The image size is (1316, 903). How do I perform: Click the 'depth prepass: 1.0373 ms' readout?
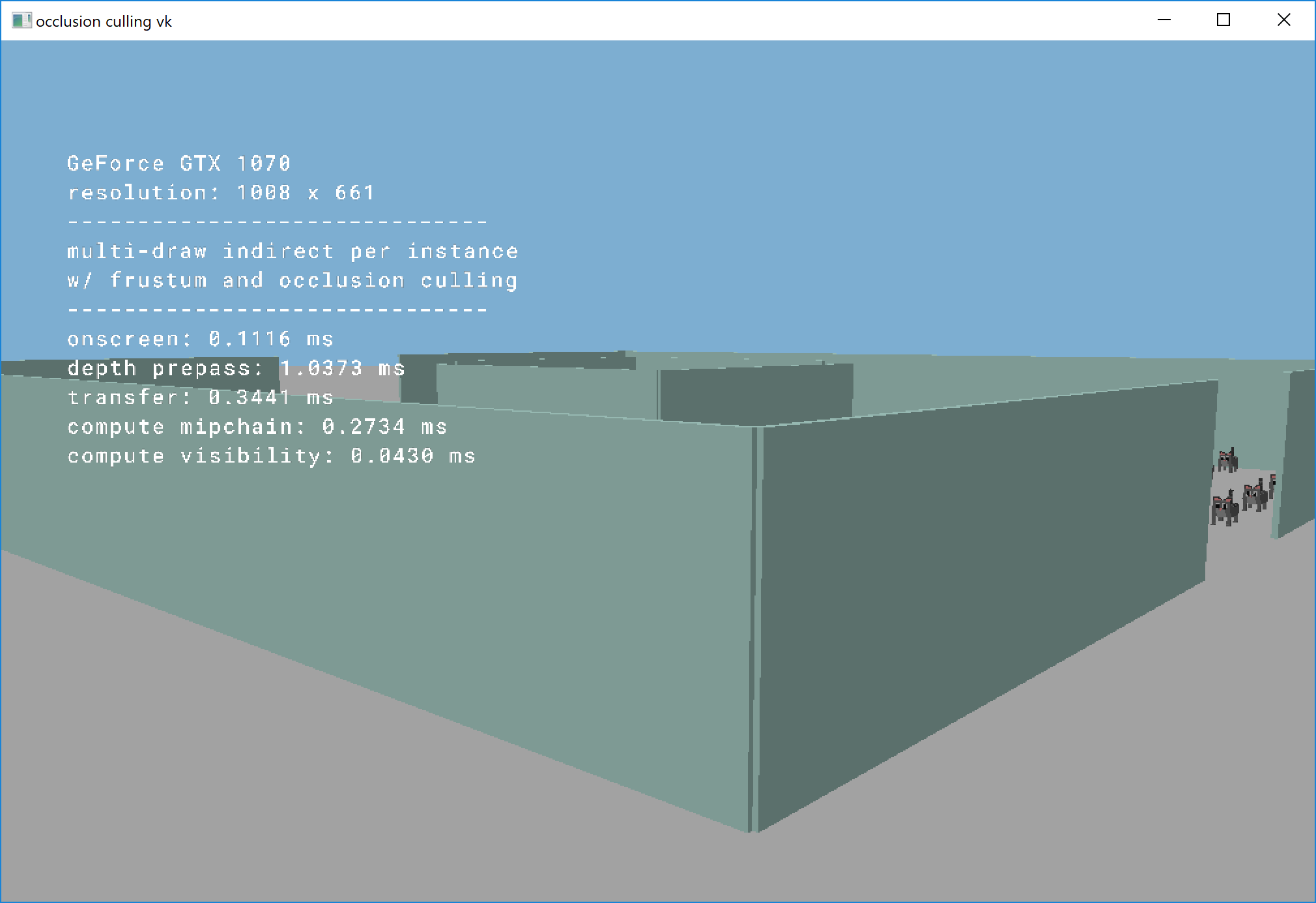(236, 368)
